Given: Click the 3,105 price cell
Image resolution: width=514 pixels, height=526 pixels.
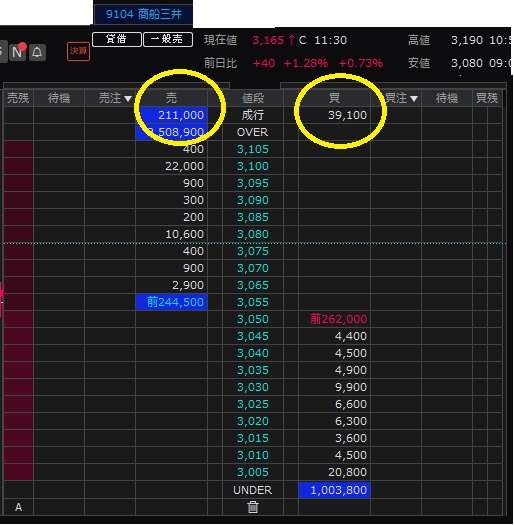Looking at the screenshot, I should (253, 149).
